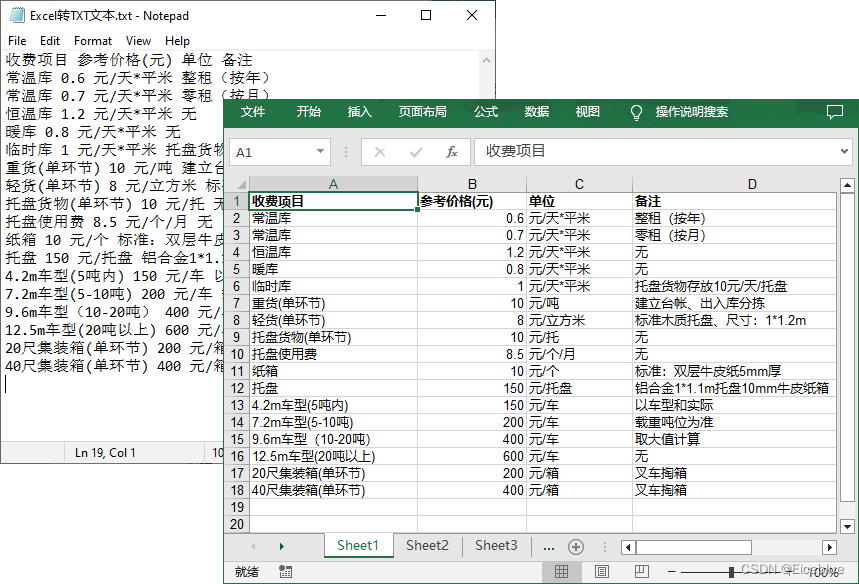Click the zoom out minus button
This screenshot has height=584, width=859.
(x=672, y=572)
